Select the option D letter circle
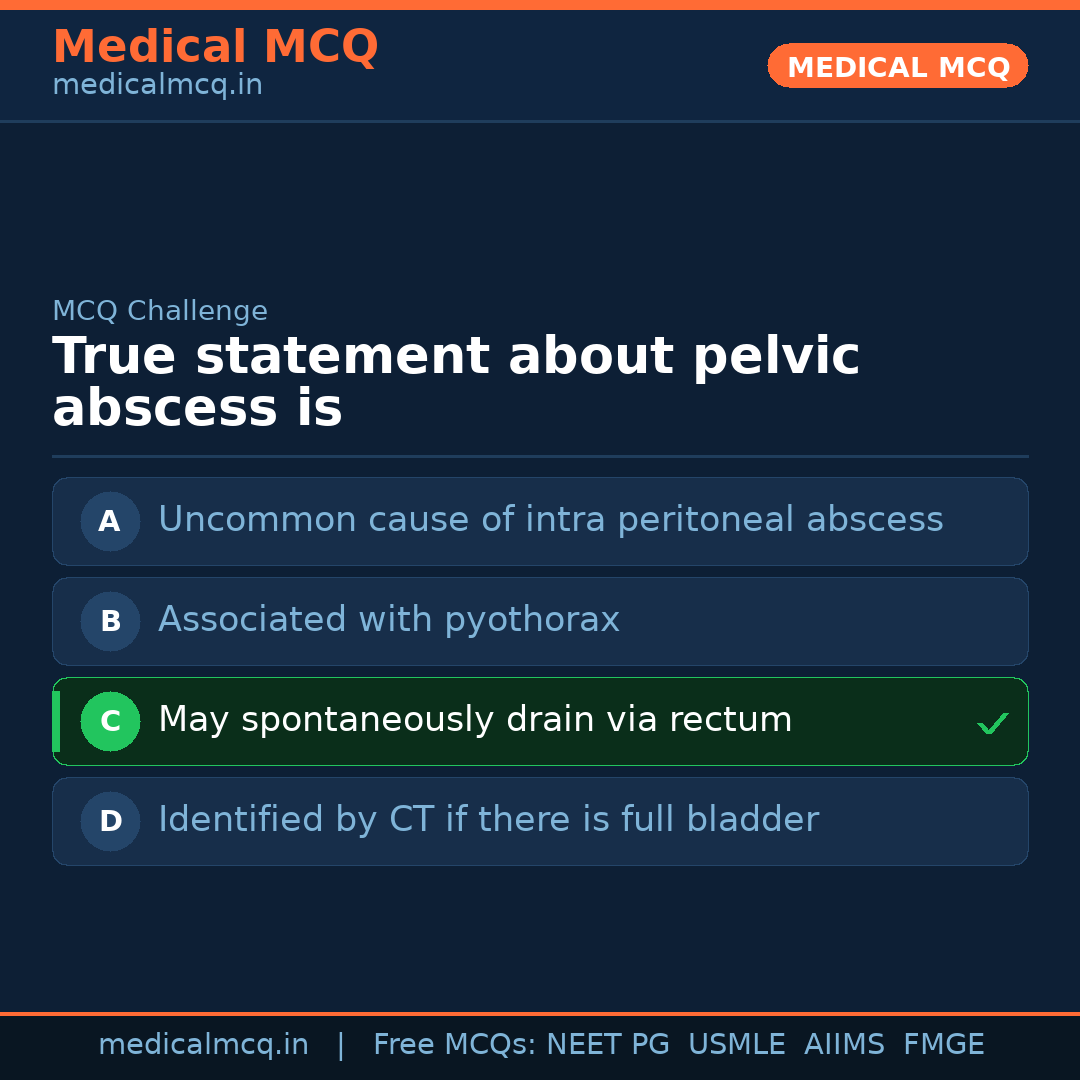1080x1080 pixels. click(110, 821)
